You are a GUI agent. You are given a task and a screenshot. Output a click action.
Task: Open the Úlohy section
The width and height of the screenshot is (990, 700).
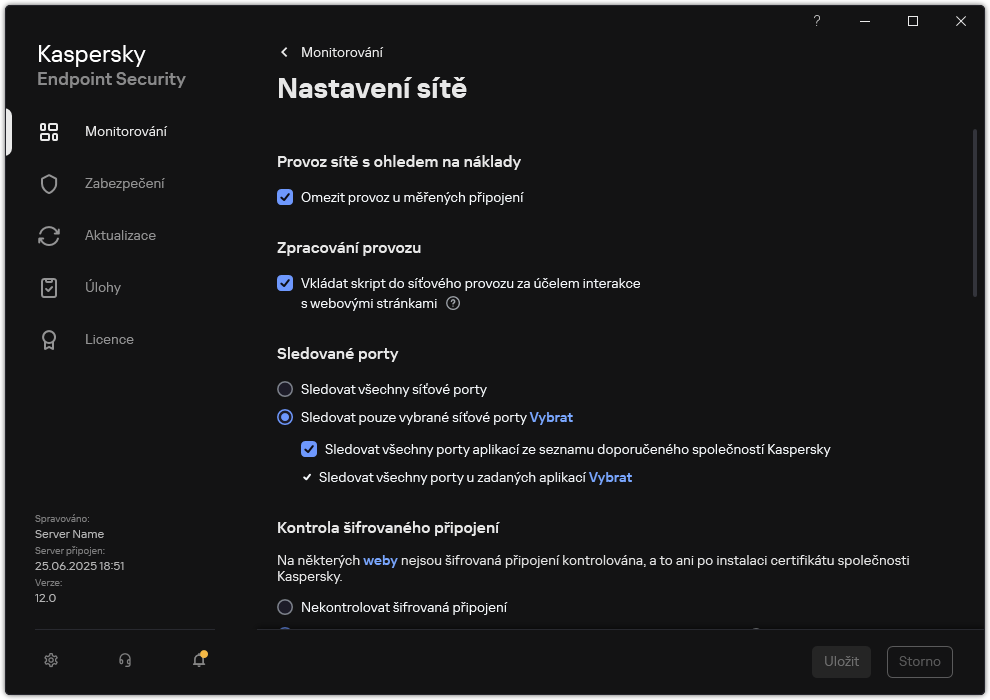(x=103, y=287)
